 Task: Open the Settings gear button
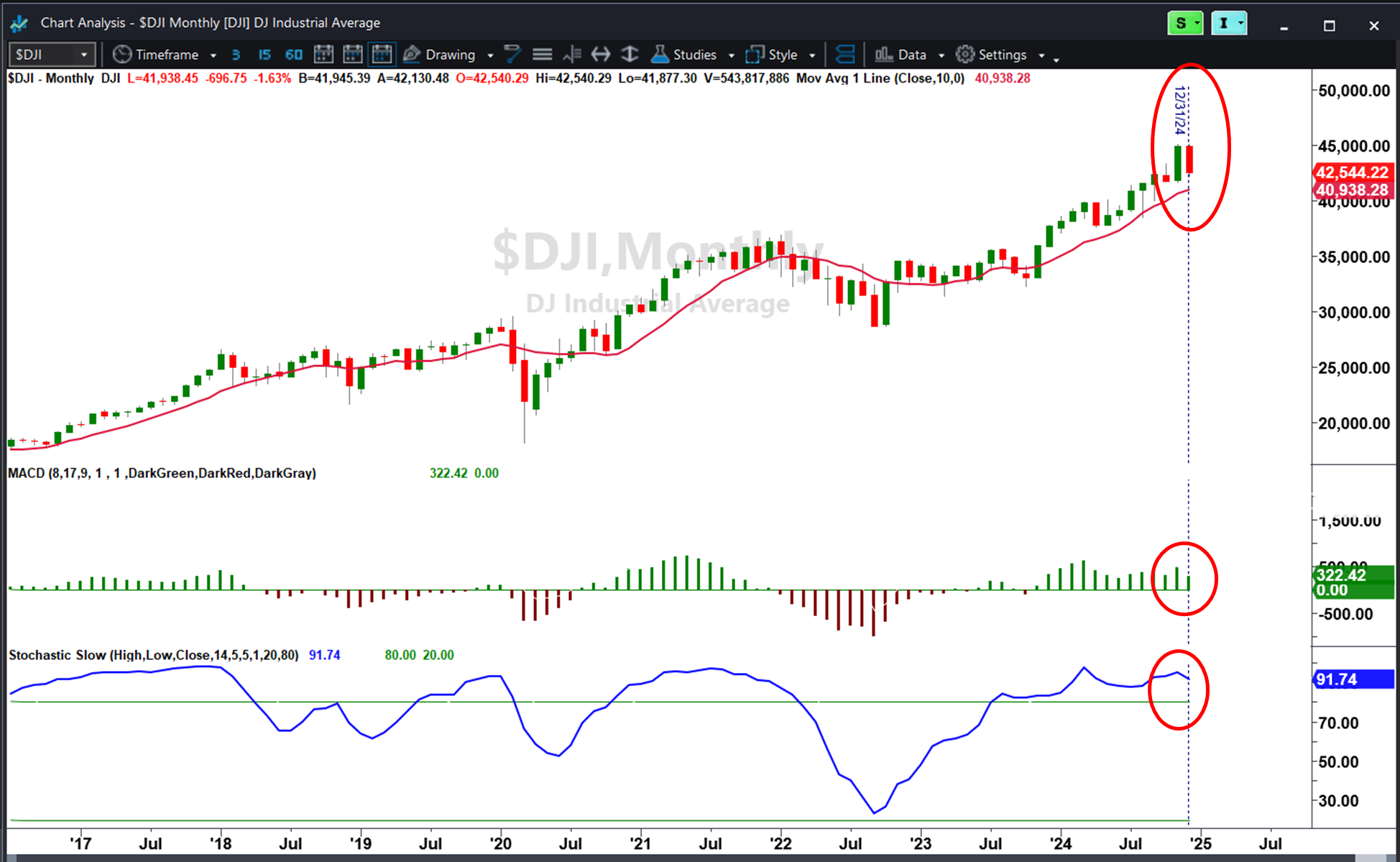pyautogui.click(x=1000, y=55)
